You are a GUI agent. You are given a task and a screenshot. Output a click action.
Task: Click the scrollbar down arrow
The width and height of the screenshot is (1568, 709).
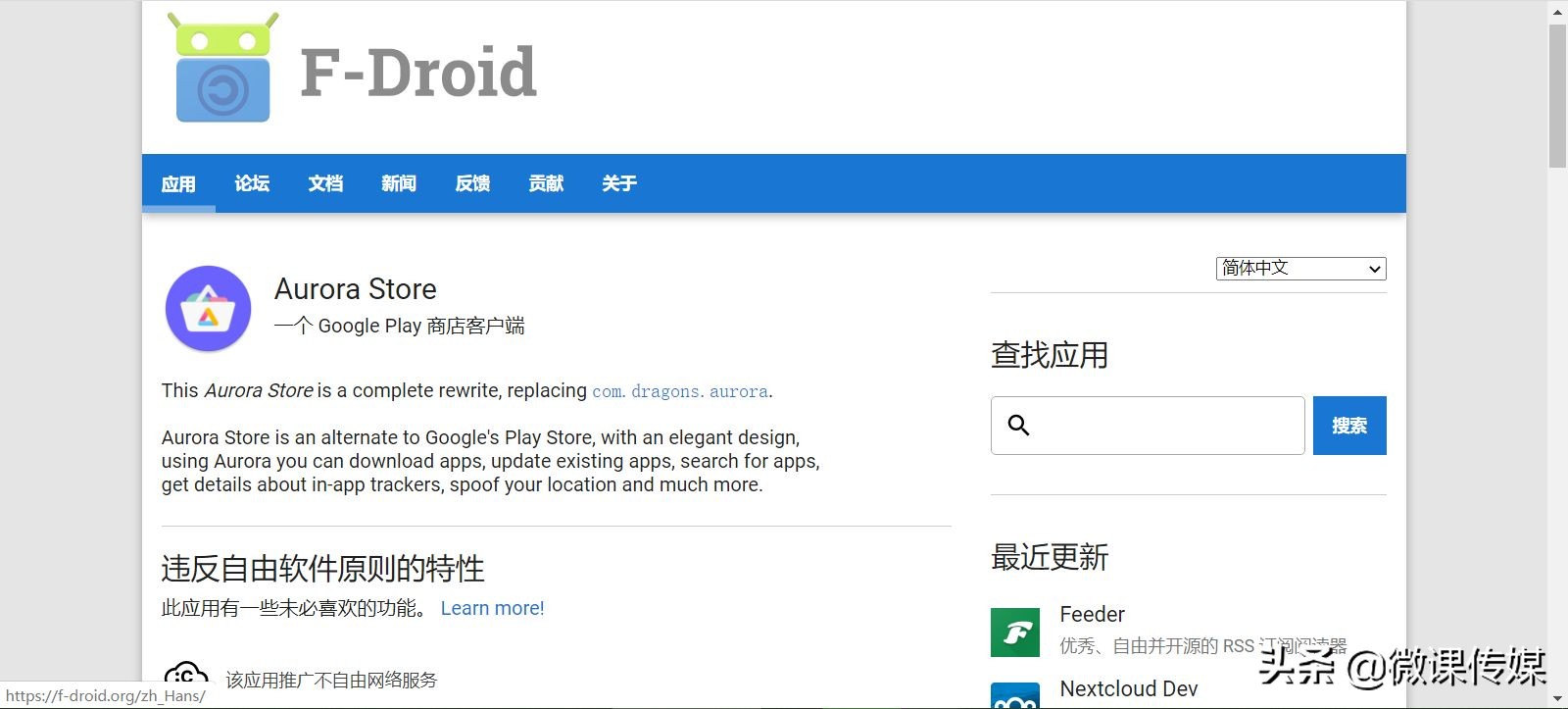pyautogui.click(x=1557, y=698)
